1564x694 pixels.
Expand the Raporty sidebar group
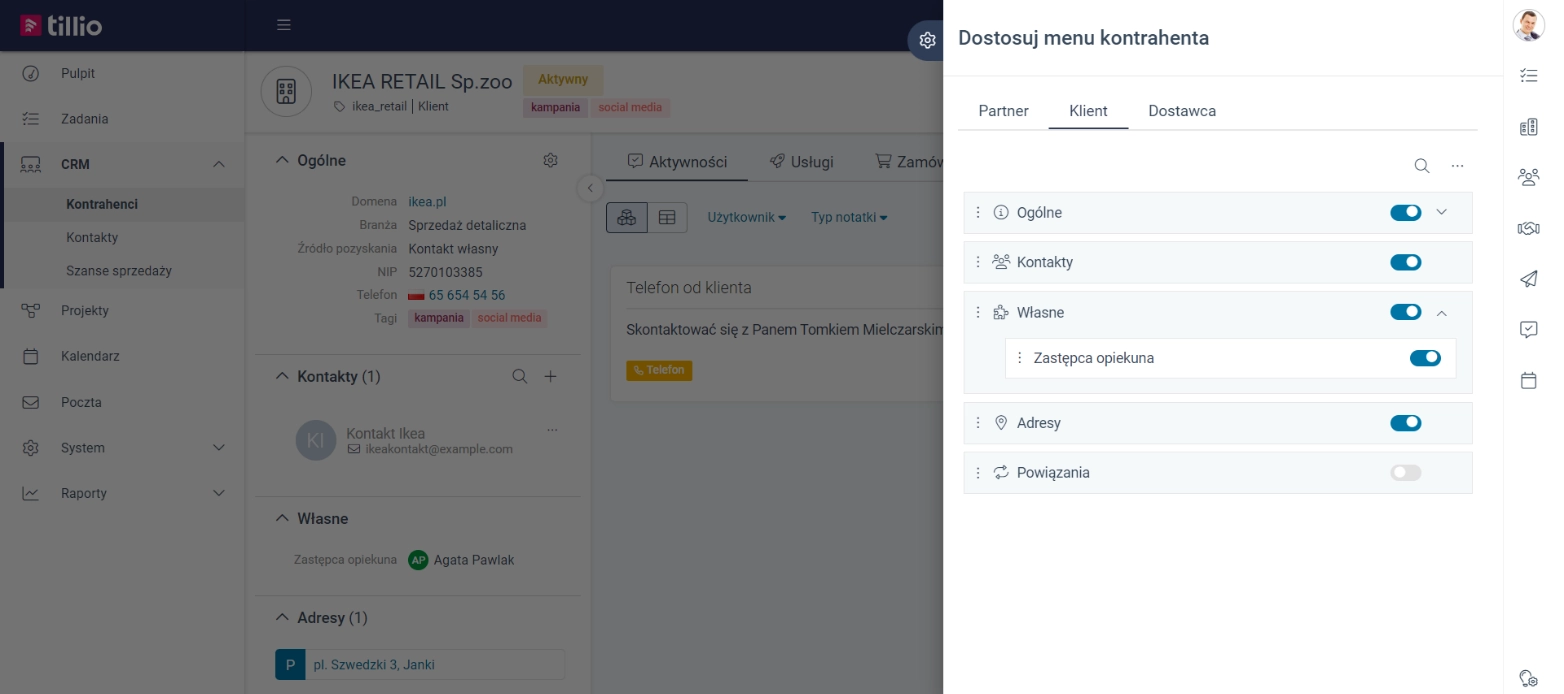[219, 493]
